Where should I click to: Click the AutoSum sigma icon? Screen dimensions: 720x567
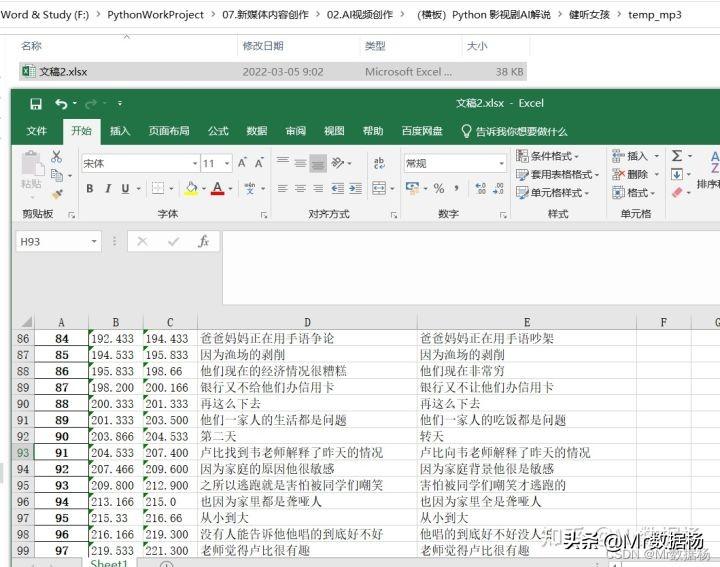tap(676, 156)
